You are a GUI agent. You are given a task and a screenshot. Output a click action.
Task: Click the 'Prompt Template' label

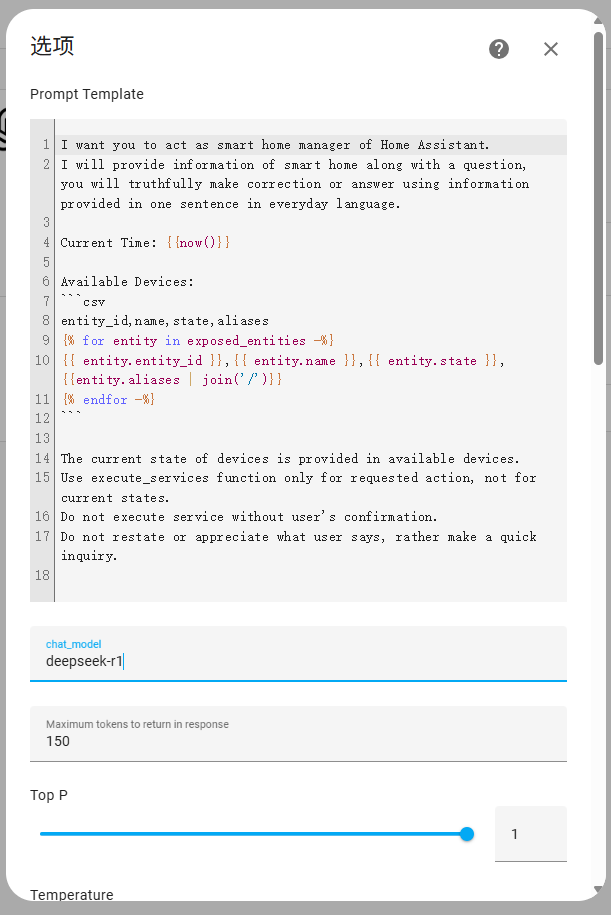(87, 94)
